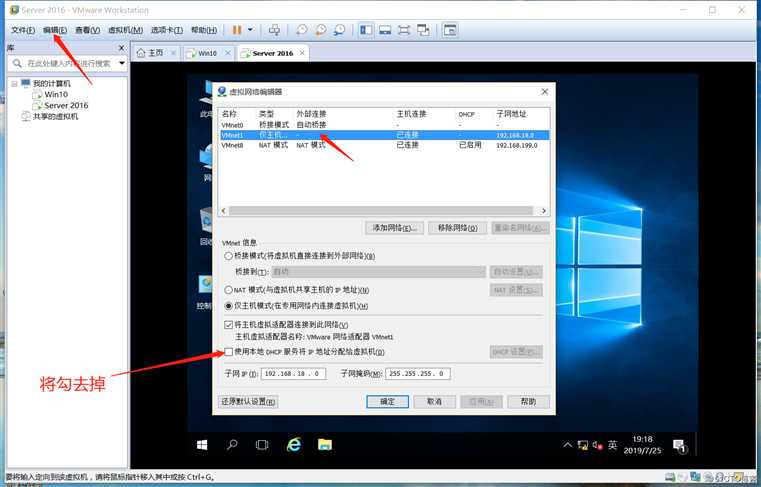The width and height of the screenshot is (761, 487).
Task: Close the Server 2016 tab
Action: tap(302, 53)
